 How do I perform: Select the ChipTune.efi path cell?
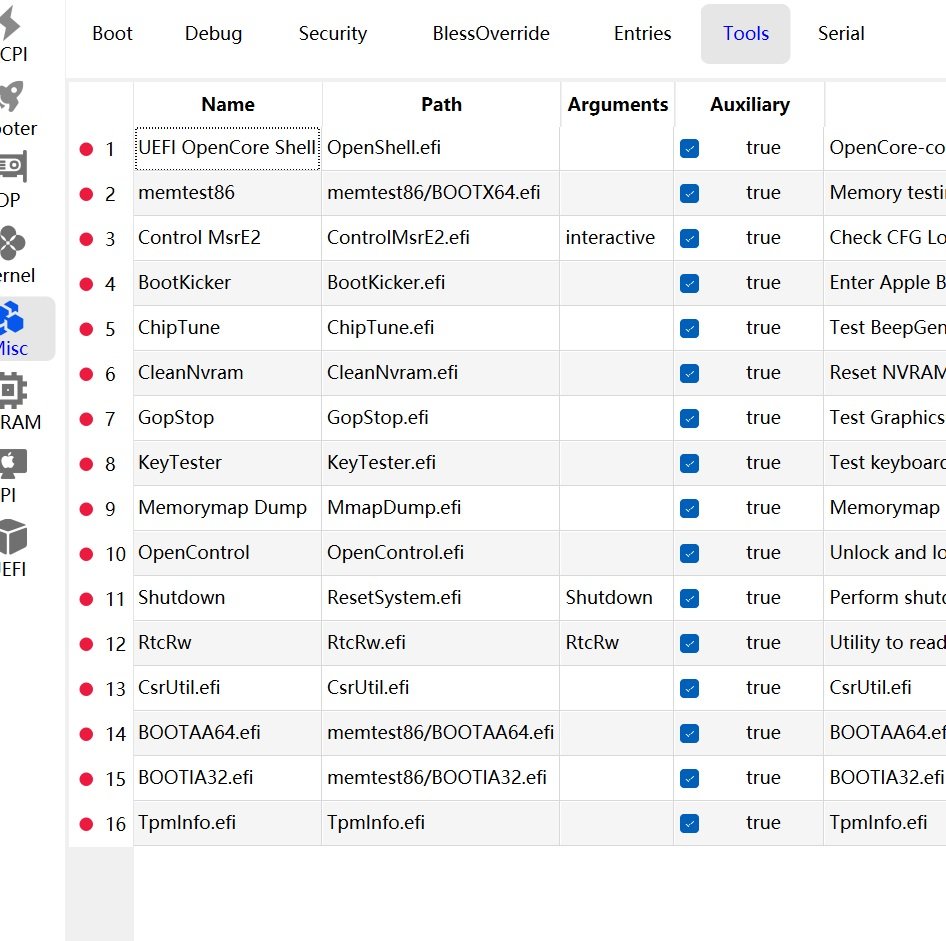[x=441, y=328]
